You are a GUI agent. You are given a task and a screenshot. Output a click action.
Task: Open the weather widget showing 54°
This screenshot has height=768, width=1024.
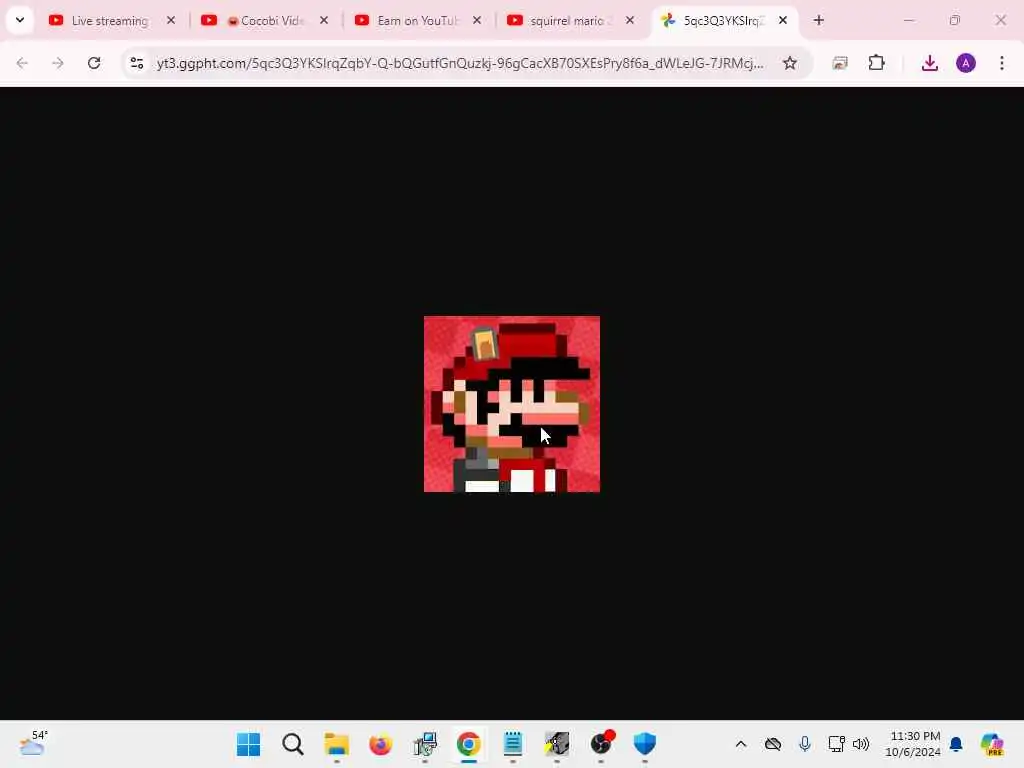click(33, 743)
